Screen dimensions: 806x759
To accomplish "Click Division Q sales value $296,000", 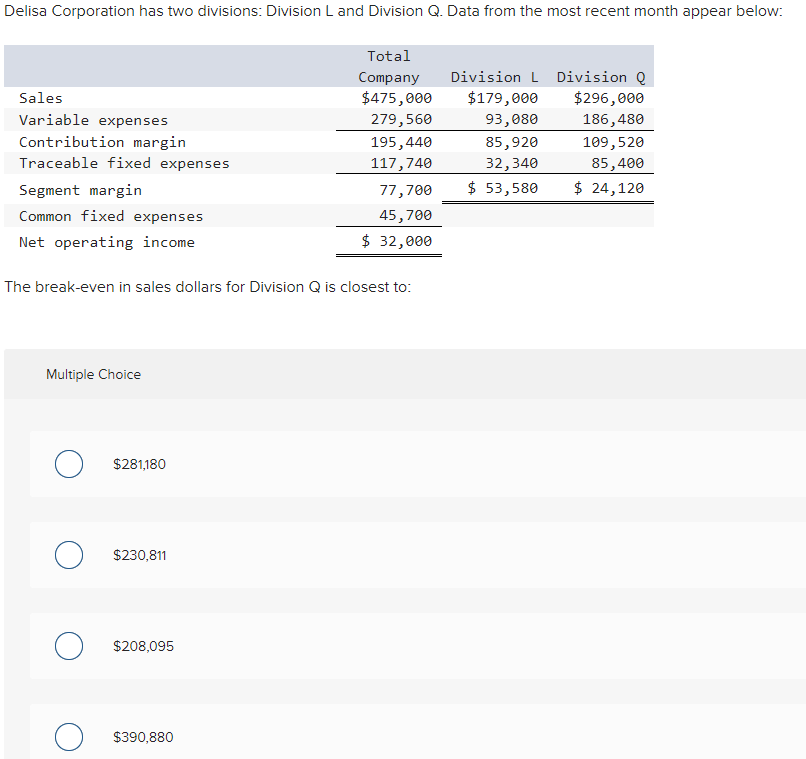I will pos(609,98).
